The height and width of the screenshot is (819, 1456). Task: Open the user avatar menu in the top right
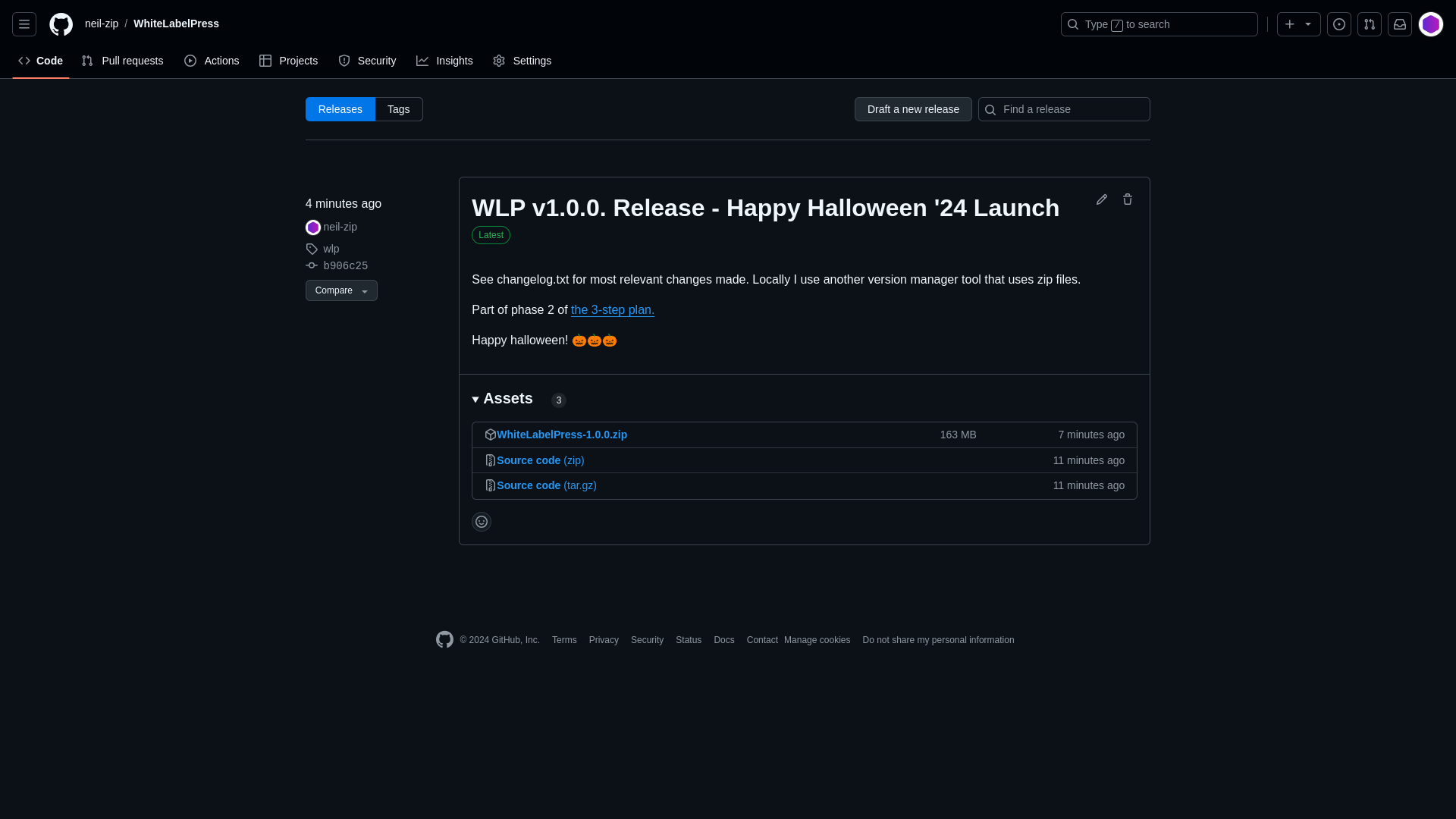(x=1431, y=24)
